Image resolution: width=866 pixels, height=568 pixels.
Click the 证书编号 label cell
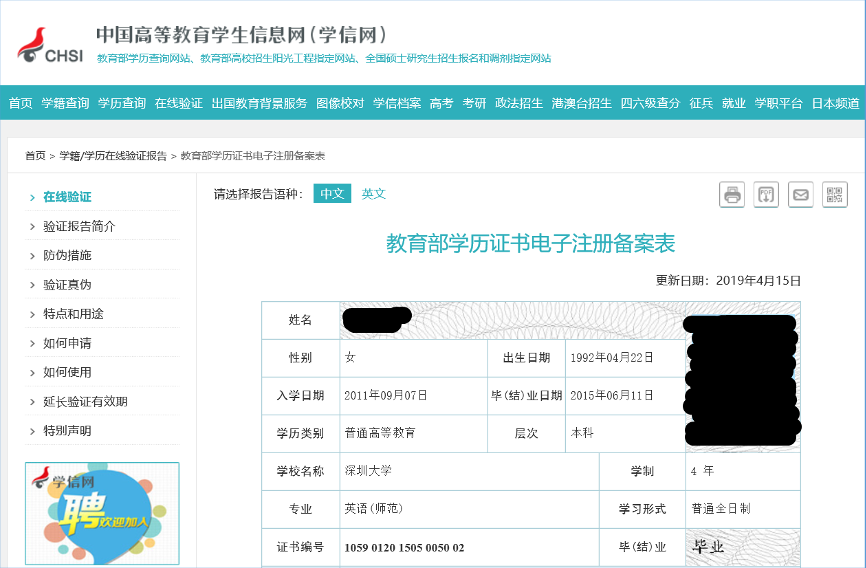(x=300, y=547)
